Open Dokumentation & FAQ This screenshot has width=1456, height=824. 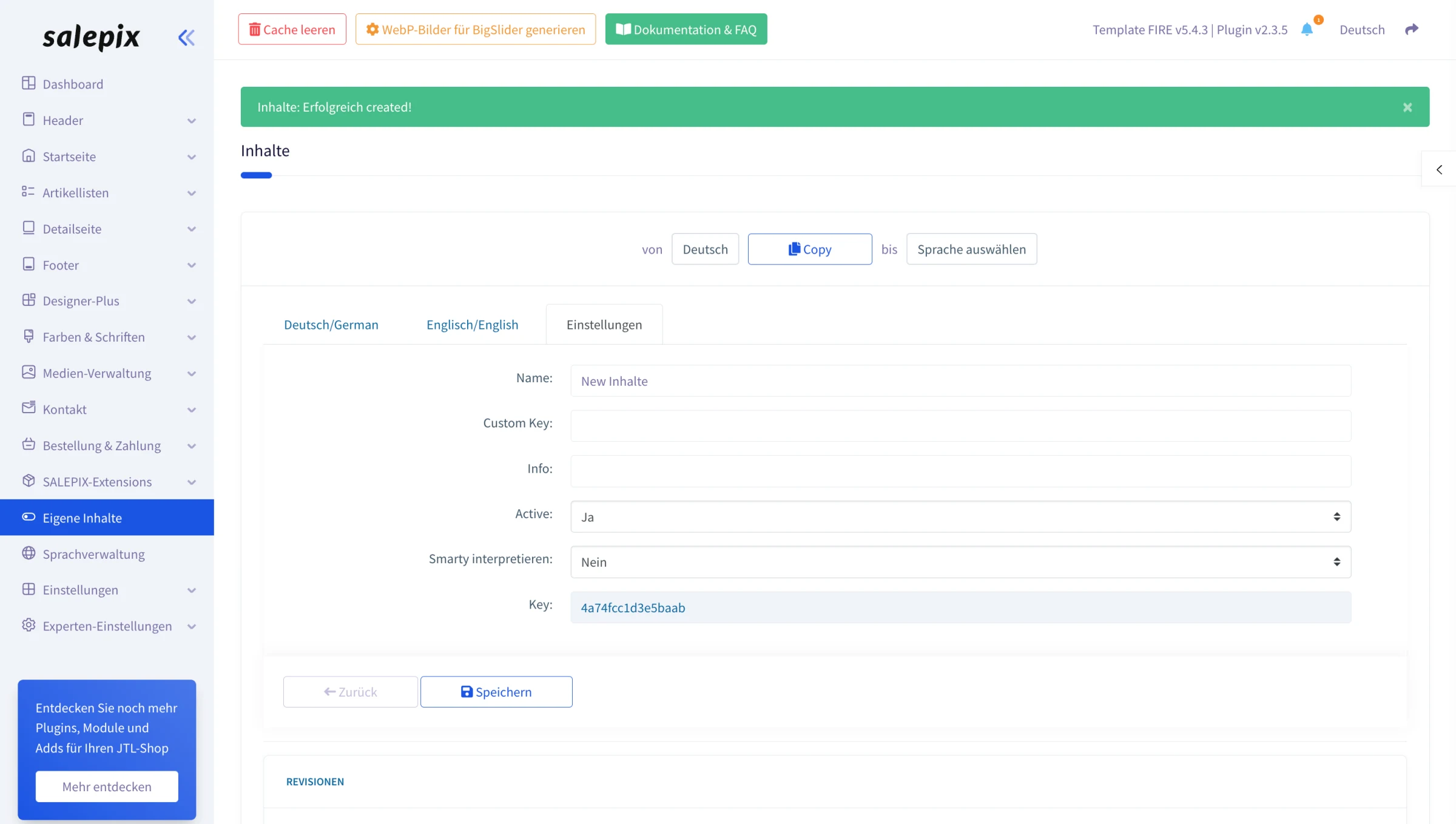[x=686, y=29]
